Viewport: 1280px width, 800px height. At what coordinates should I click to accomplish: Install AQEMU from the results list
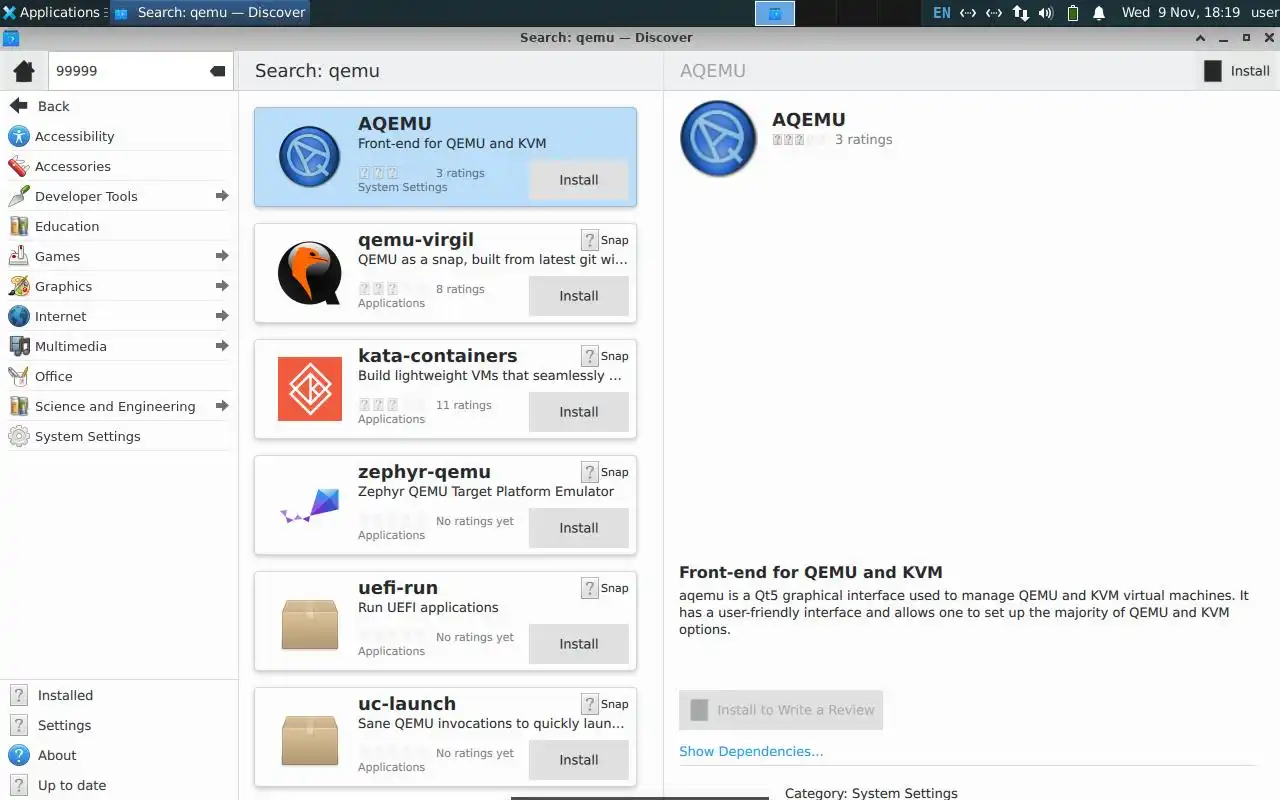(x=579, y=180)
